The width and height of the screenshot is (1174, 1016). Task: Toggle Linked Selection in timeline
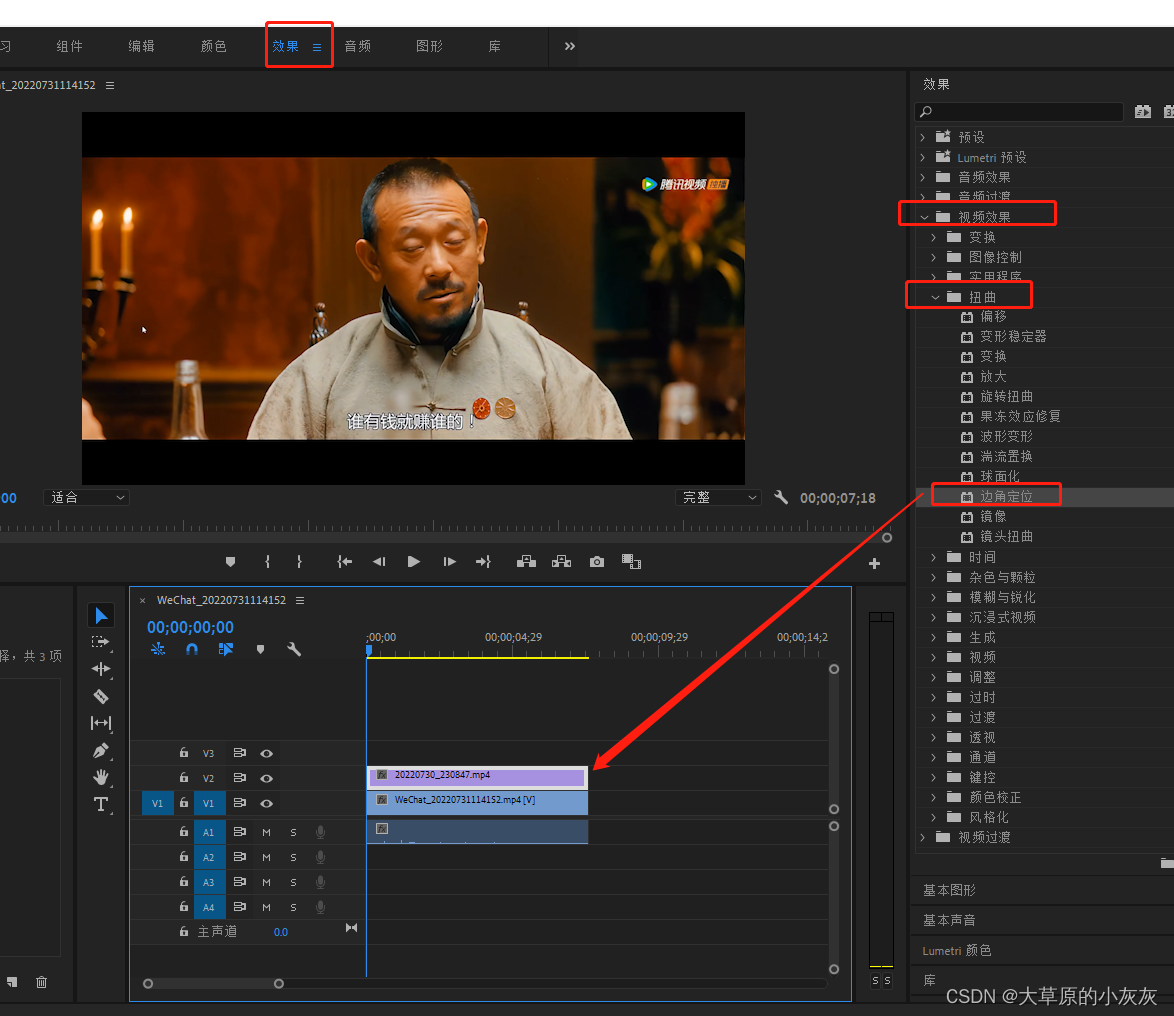coord(226,649)
